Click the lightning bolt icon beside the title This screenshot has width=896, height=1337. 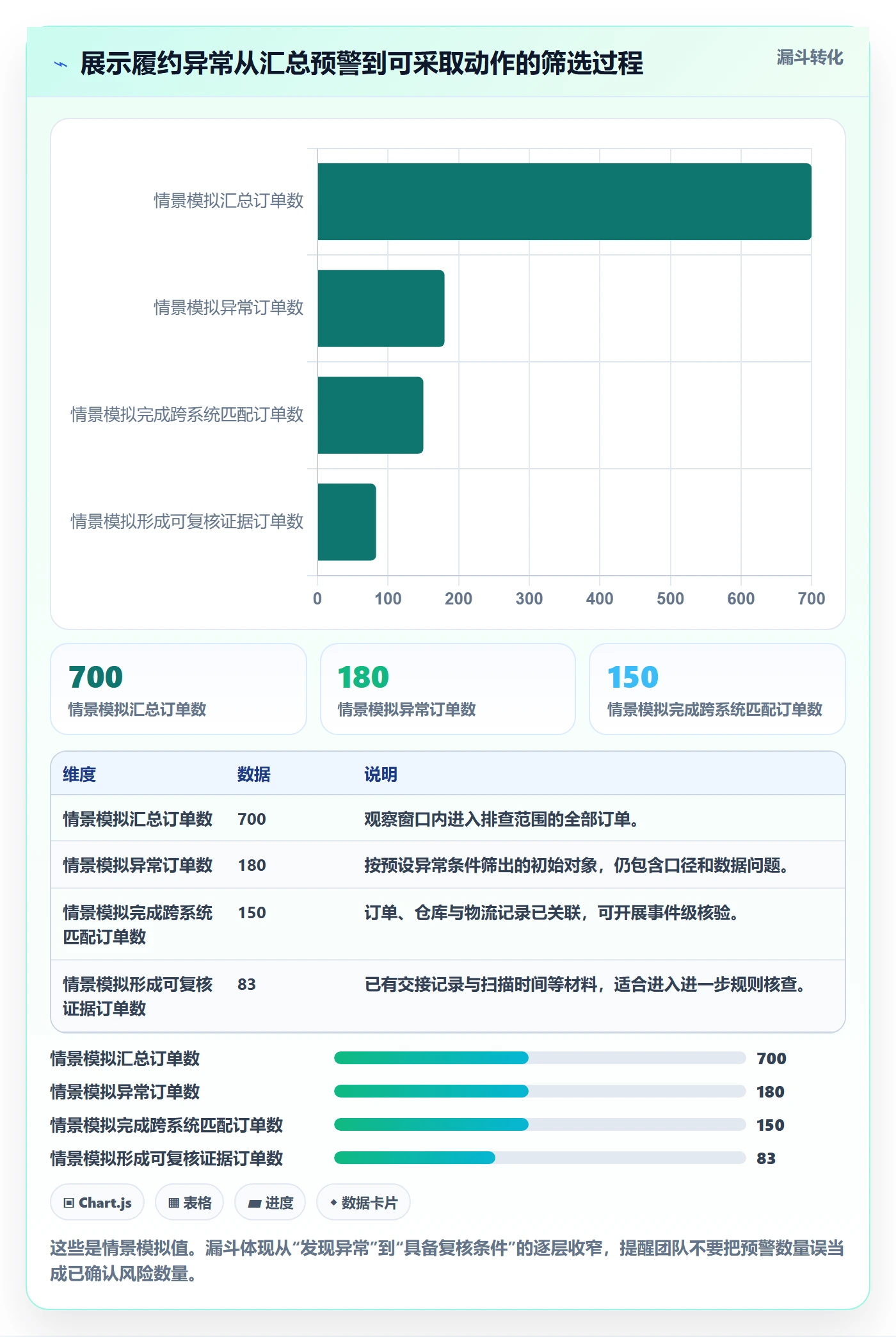pos(61,64)
